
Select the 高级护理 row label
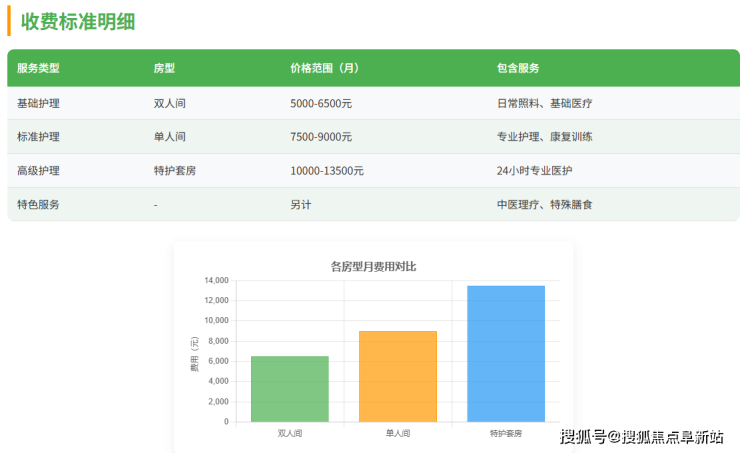pyautogui.click(x=38, y=171)
